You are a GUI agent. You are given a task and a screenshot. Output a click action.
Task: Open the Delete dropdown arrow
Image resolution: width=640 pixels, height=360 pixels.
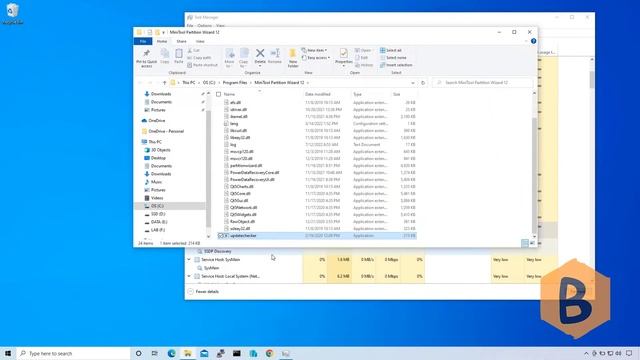(260, 66)
